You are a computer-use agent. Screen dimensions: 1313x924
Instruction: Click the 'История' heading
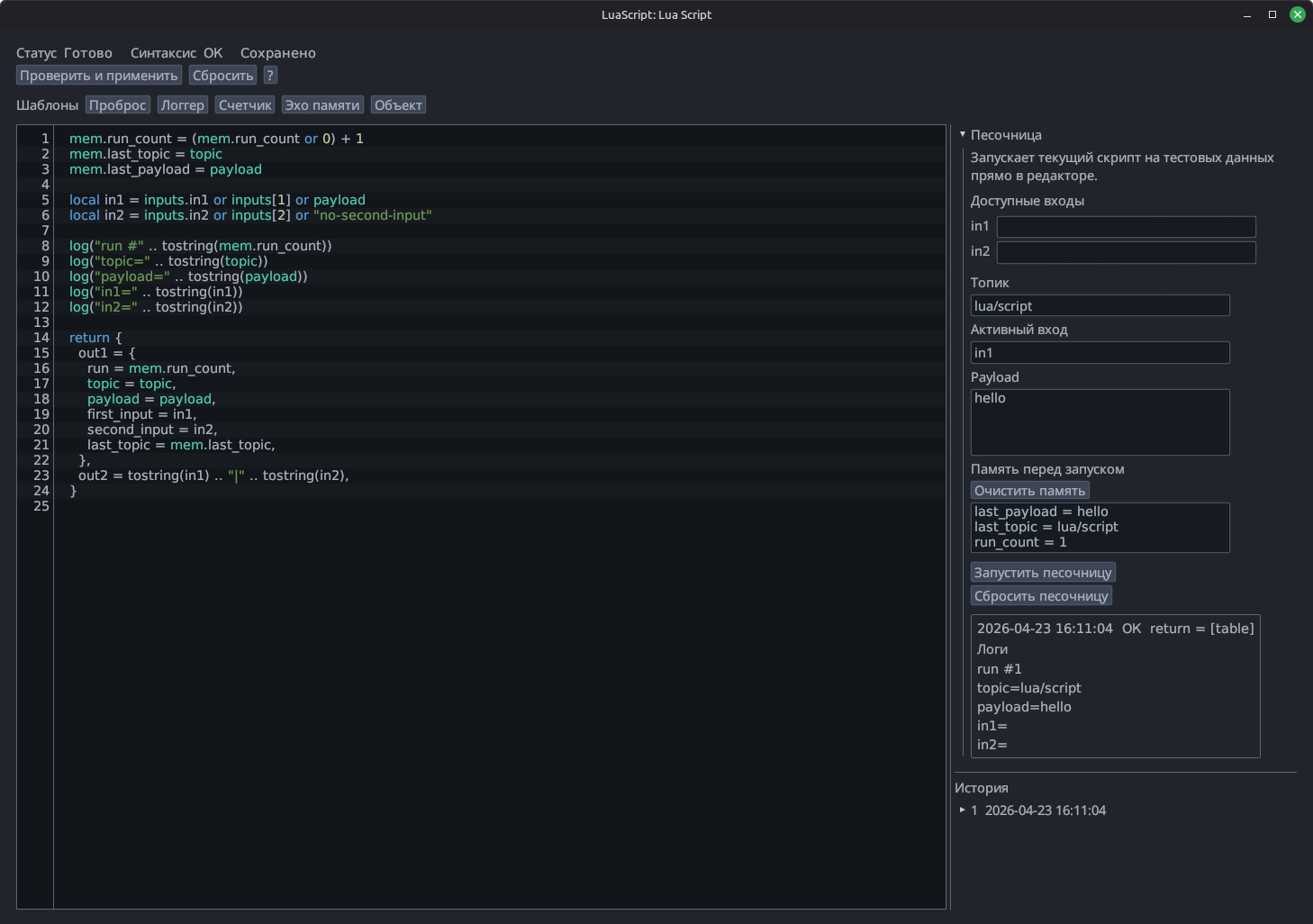[x=982, y=788]
